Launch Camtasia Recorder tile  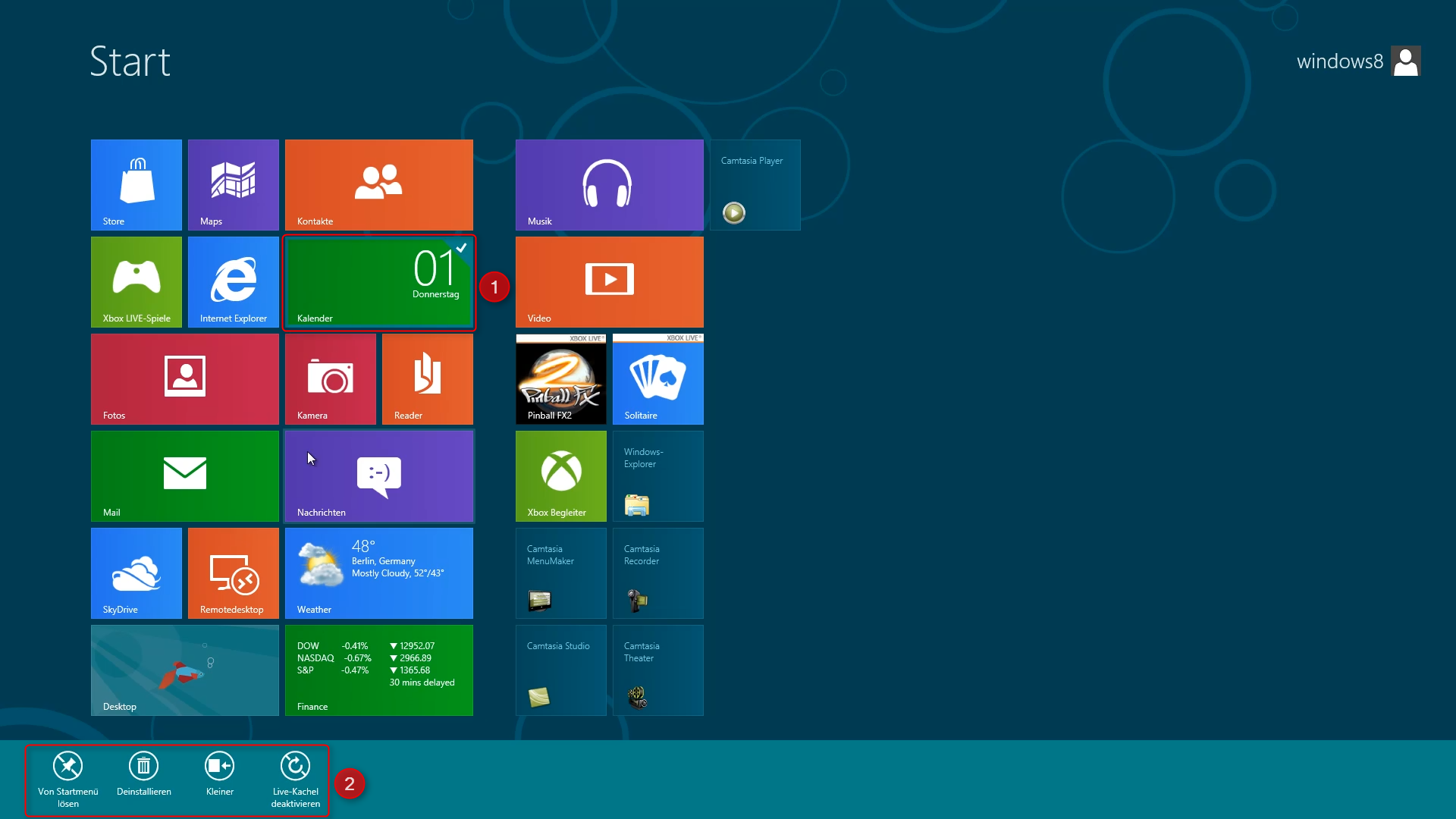(x=658, y=573)
